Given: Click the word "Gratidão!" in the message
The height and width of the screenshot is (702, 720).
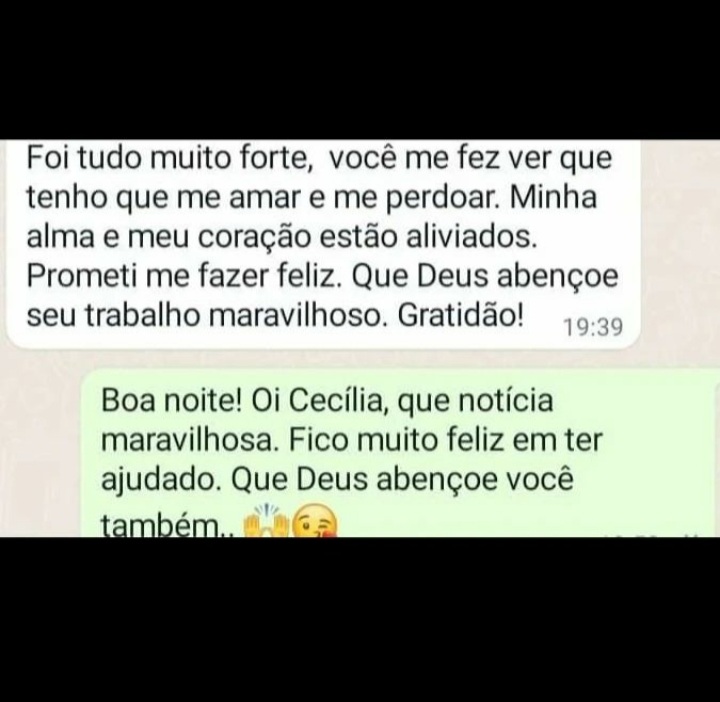Looking at the screenshot, I should pos(461,316).
